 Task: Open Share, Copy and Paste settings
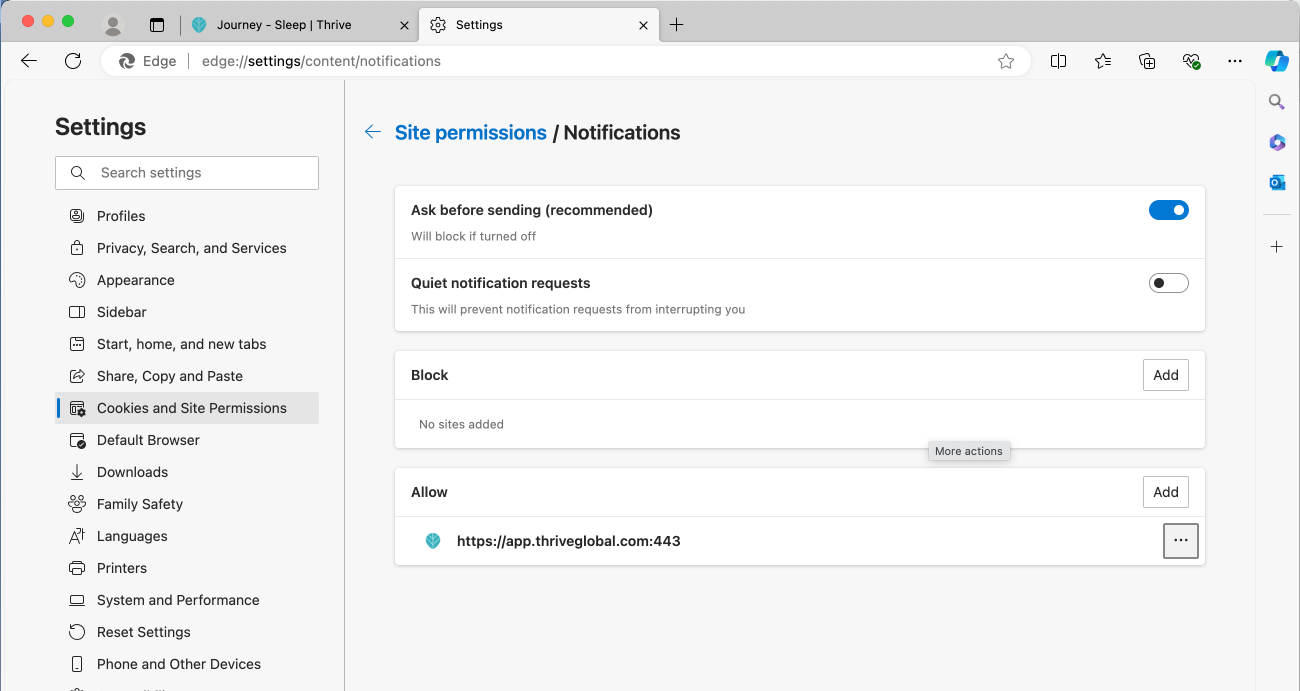187,376
